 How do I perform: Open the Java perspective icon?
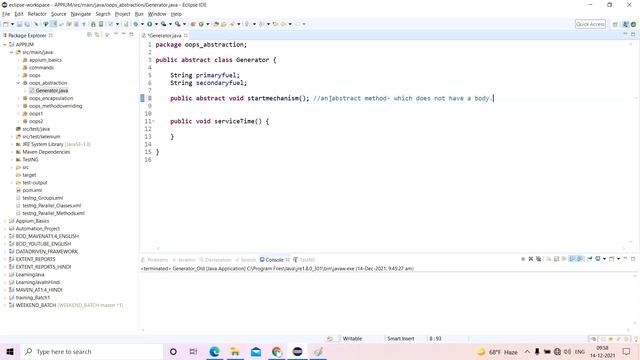pyautogui.click(x=625, y=24)
